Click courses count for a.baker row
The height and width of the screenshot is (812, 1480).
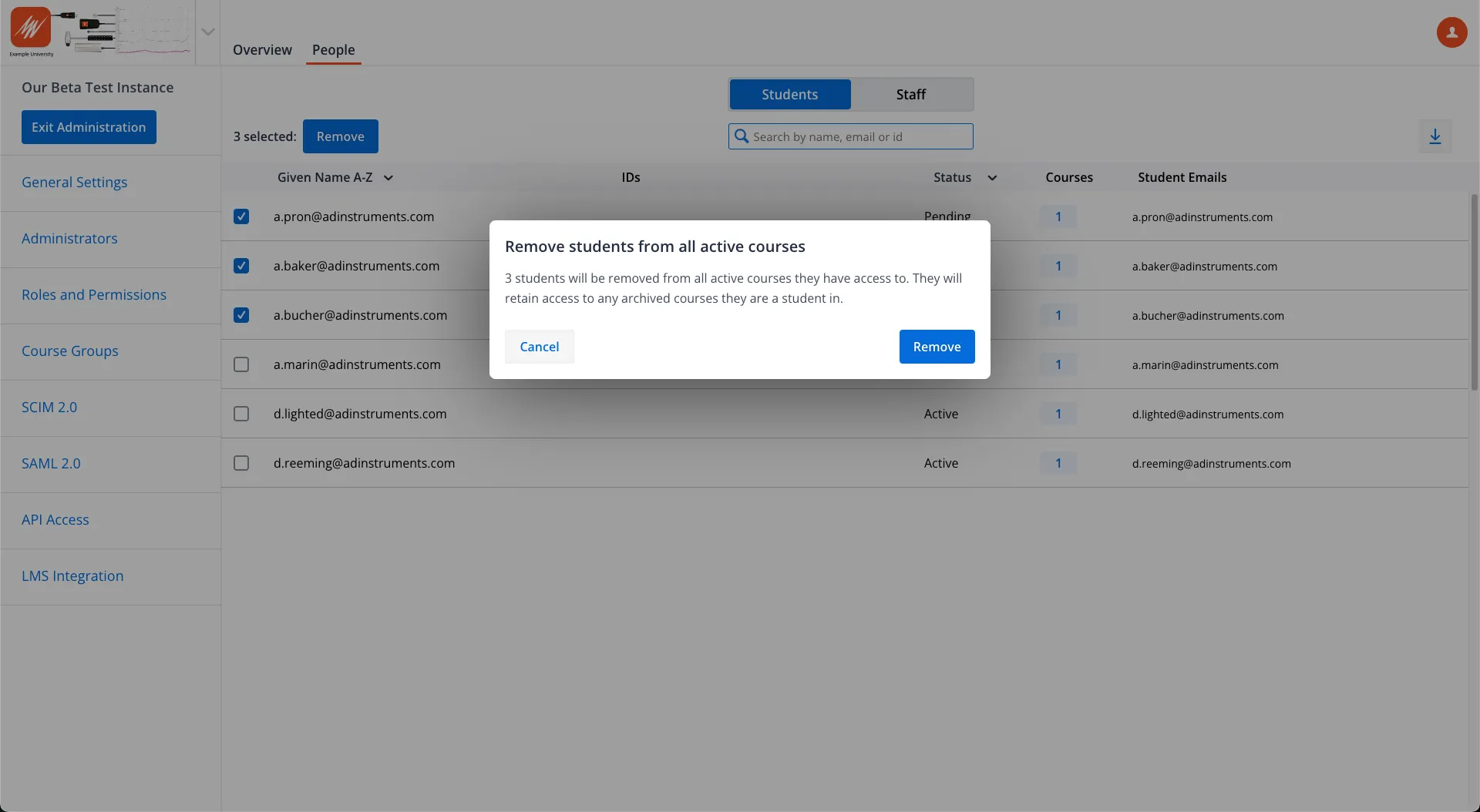coord(1058,266)
